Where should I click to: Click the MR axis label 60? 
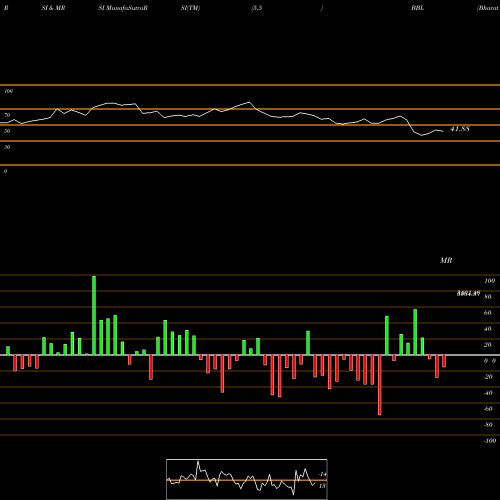487,313
